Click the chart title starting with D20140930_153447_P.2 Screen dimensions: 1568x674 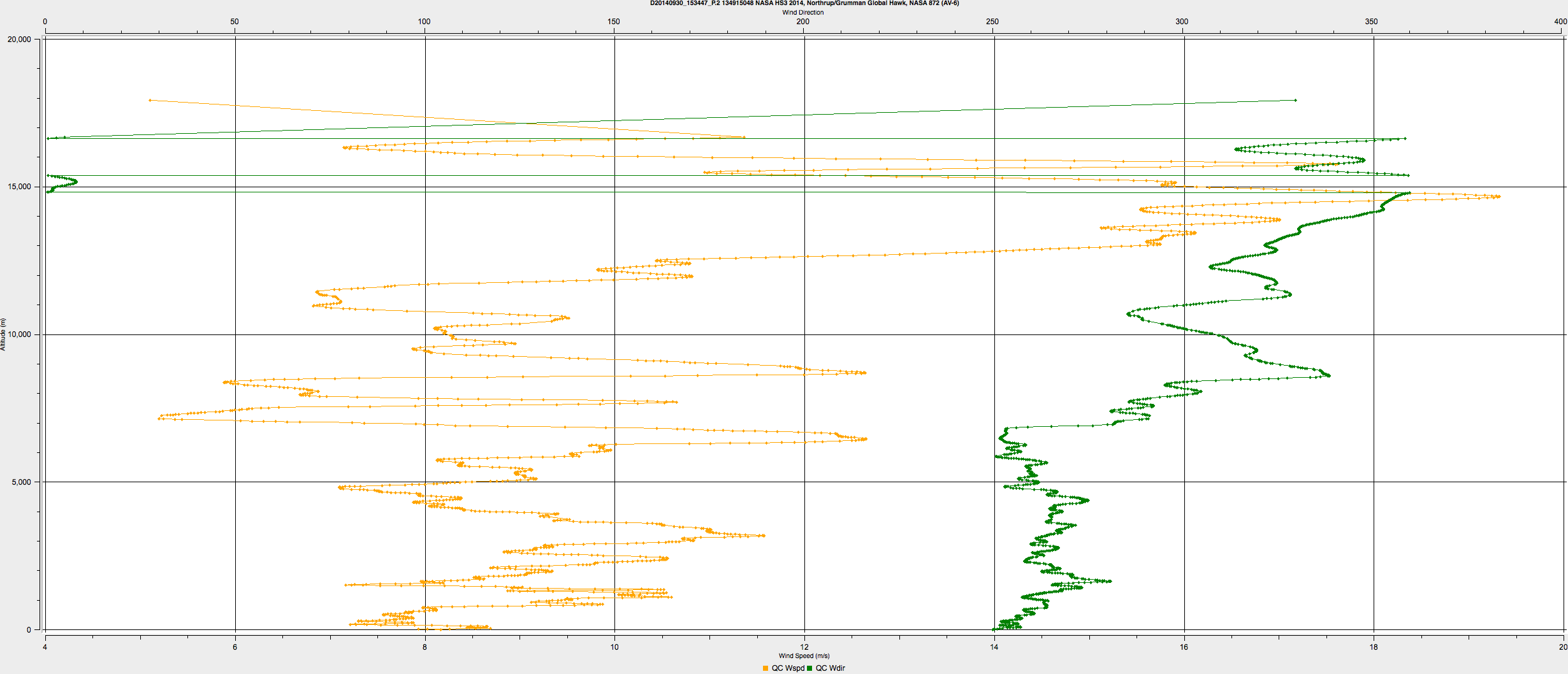point(804,3)
